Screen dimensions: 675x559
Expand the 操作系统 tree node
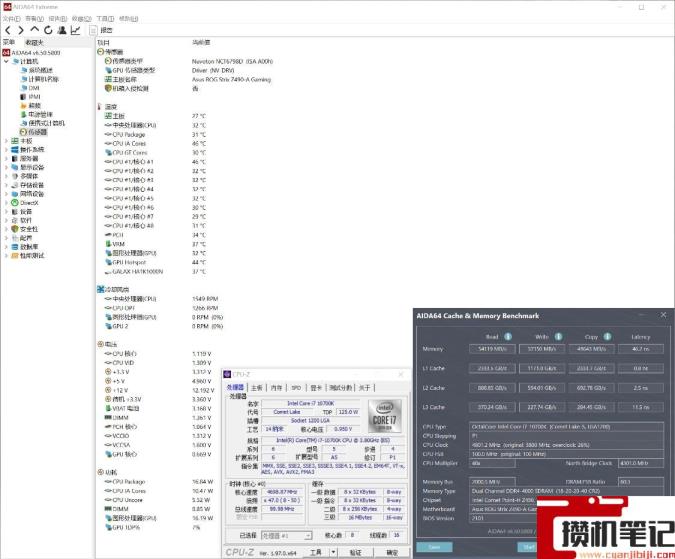coord(6,150)
